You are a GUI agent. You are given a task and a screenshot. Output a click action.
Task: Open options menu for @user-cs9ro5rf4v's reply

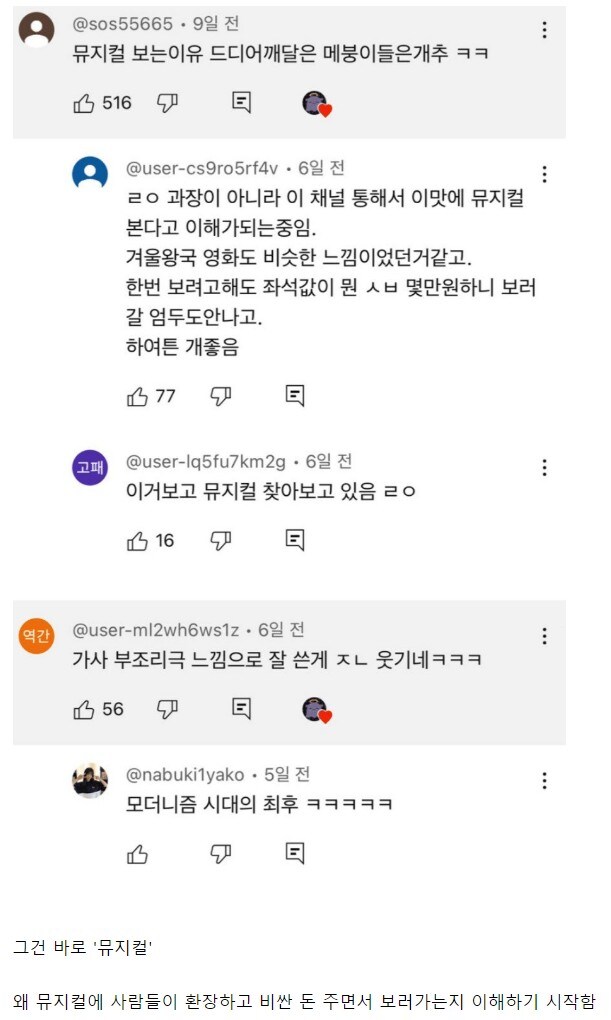pyautogui.click(x=543, y=172)
